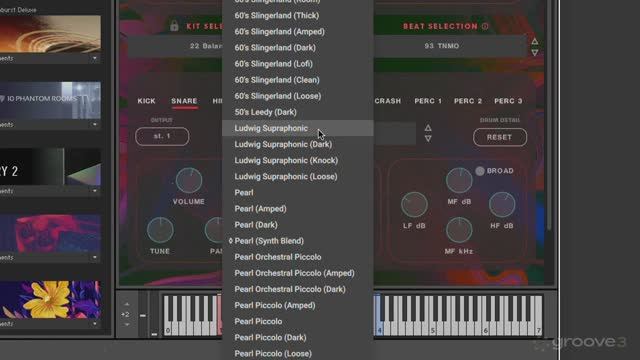Click the RESET drum detail button
The width and height of the screenshot is (640, 360).
[x=500, y=137]
